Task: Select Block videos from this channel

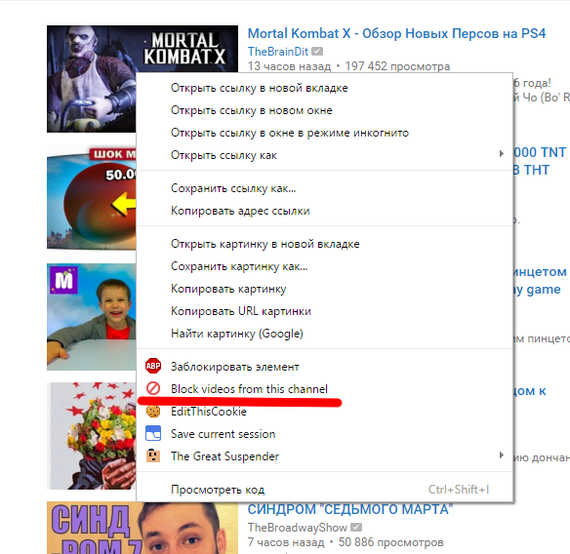Action: click(325, 389)
